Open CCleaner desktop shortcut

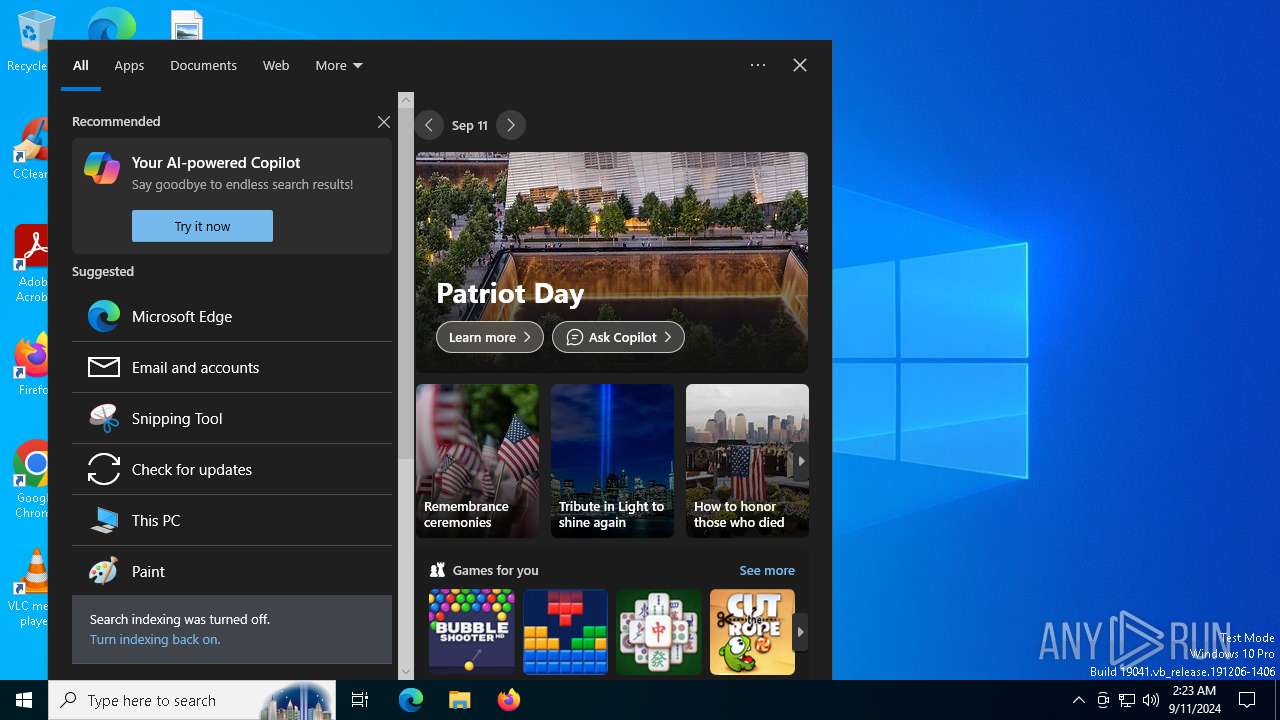(30, 149)
